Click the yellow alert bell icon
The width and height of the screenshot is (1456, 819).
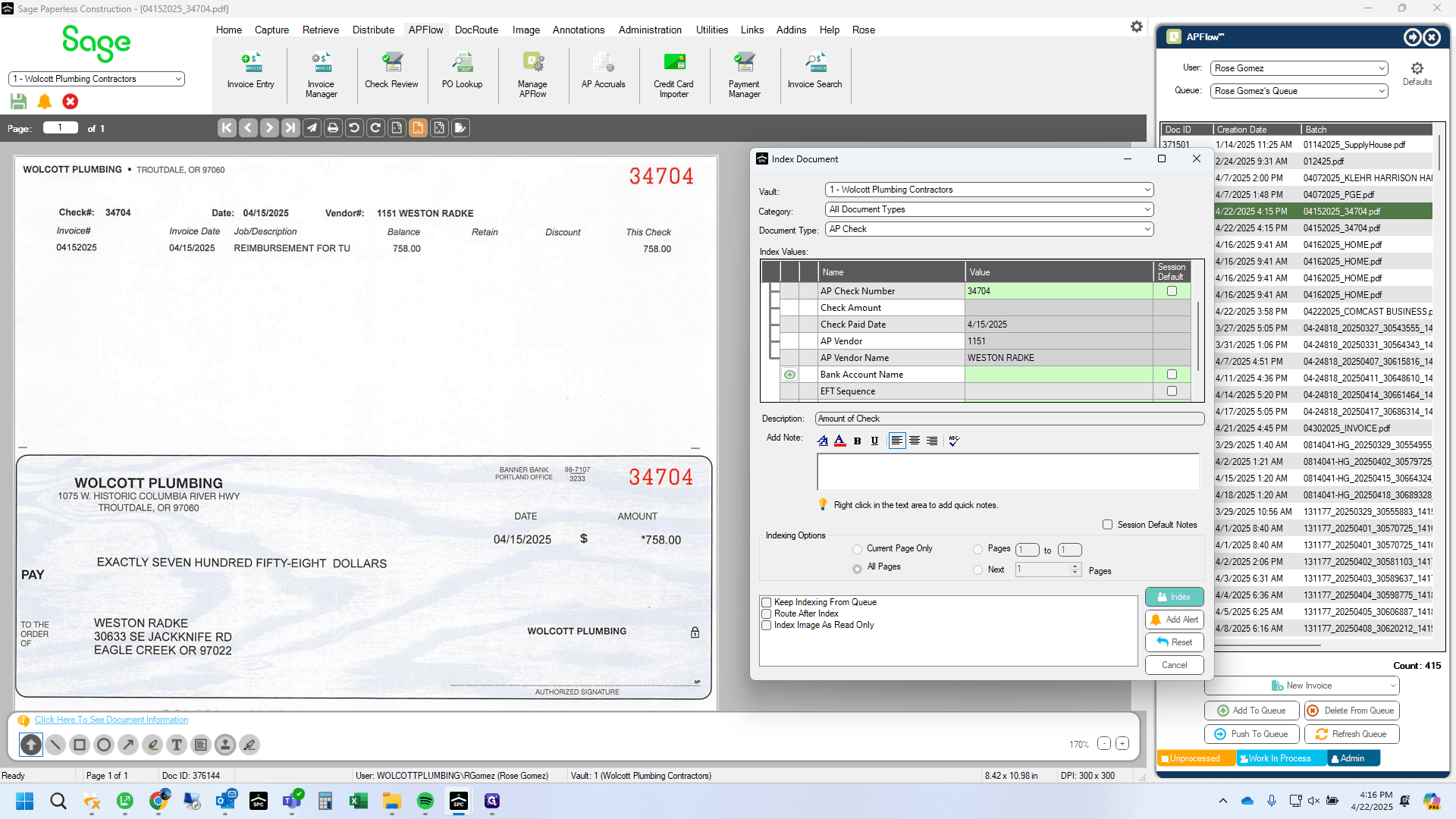(x=45, y=101)
